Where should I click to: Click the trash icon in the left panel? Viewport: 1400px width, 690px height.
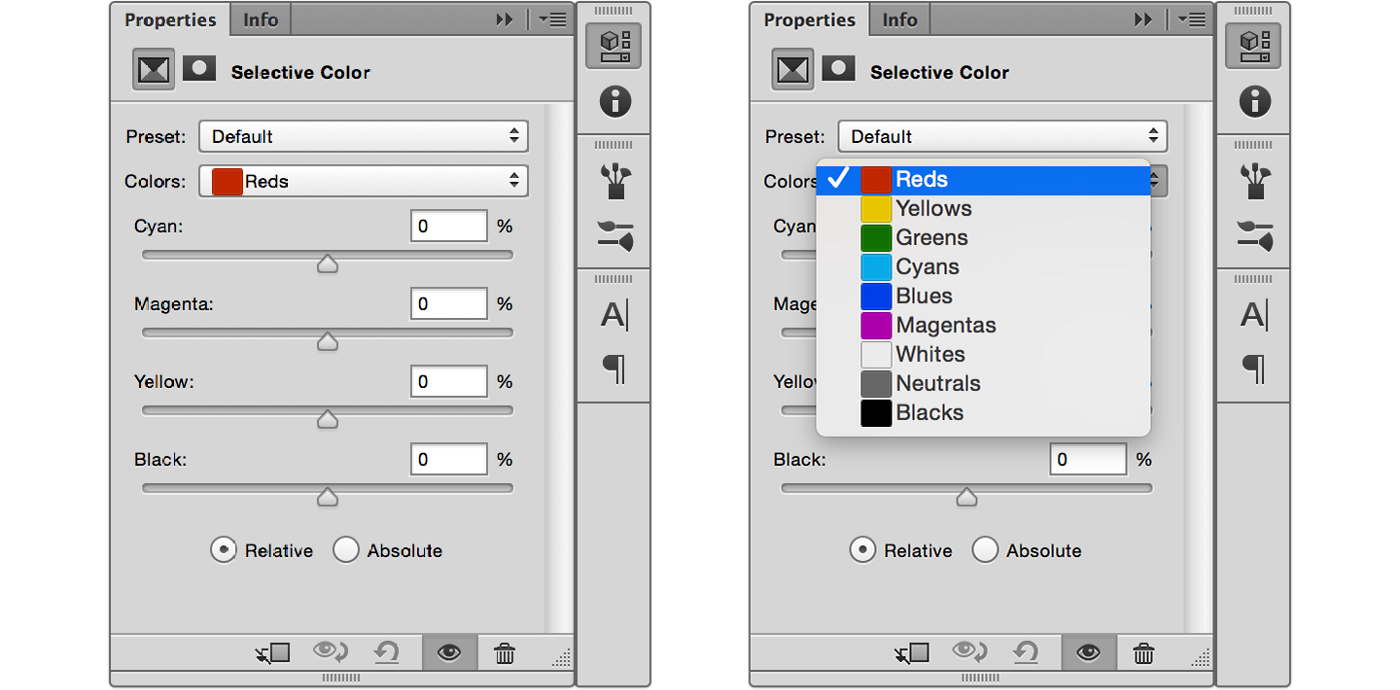[505, 654]
